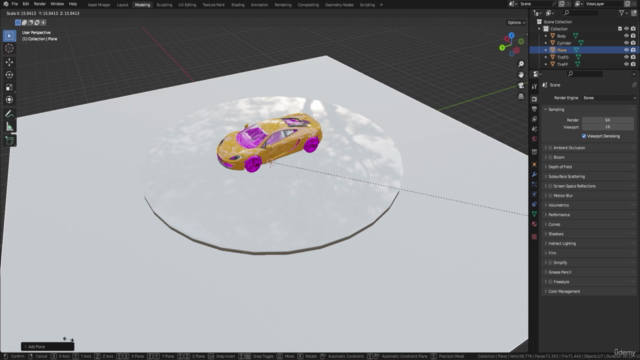Open the Particles properties tab

click(534, 184)
